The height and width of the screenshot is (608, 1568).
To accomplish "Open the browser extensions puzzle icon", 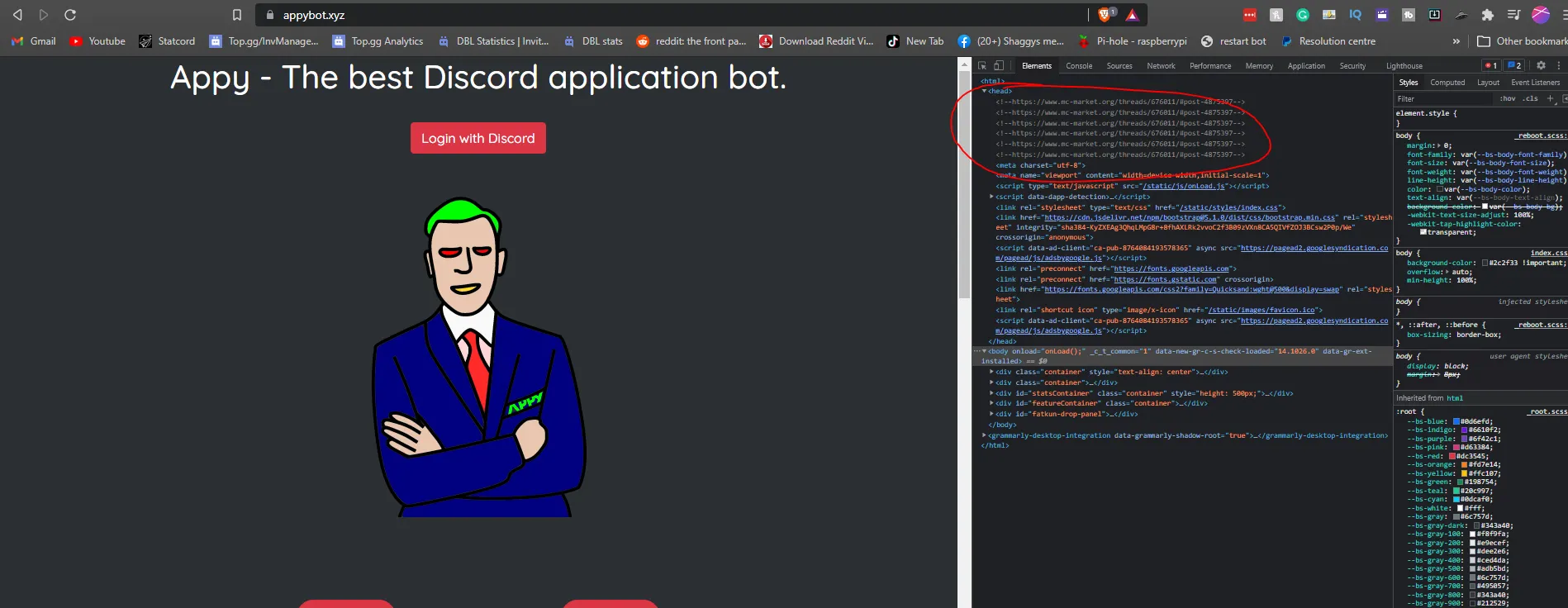I will [1488, 15].
